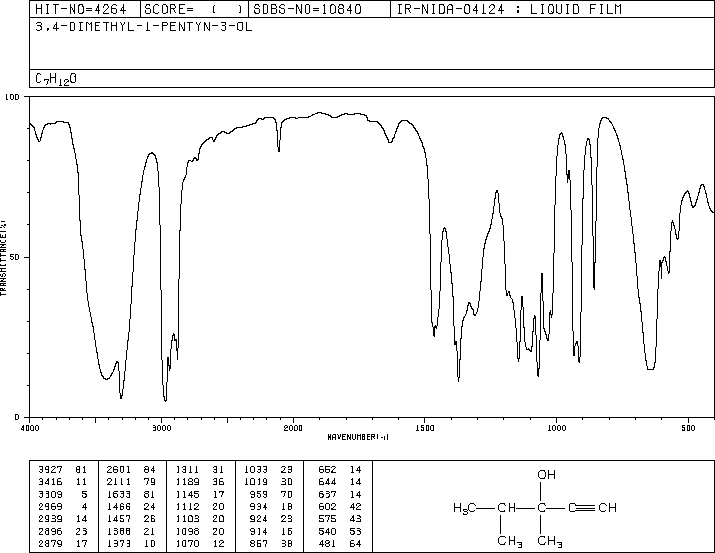Select the H3C group in the structure
The height and width of the screenshot is (553, 715).
point(465,508)
